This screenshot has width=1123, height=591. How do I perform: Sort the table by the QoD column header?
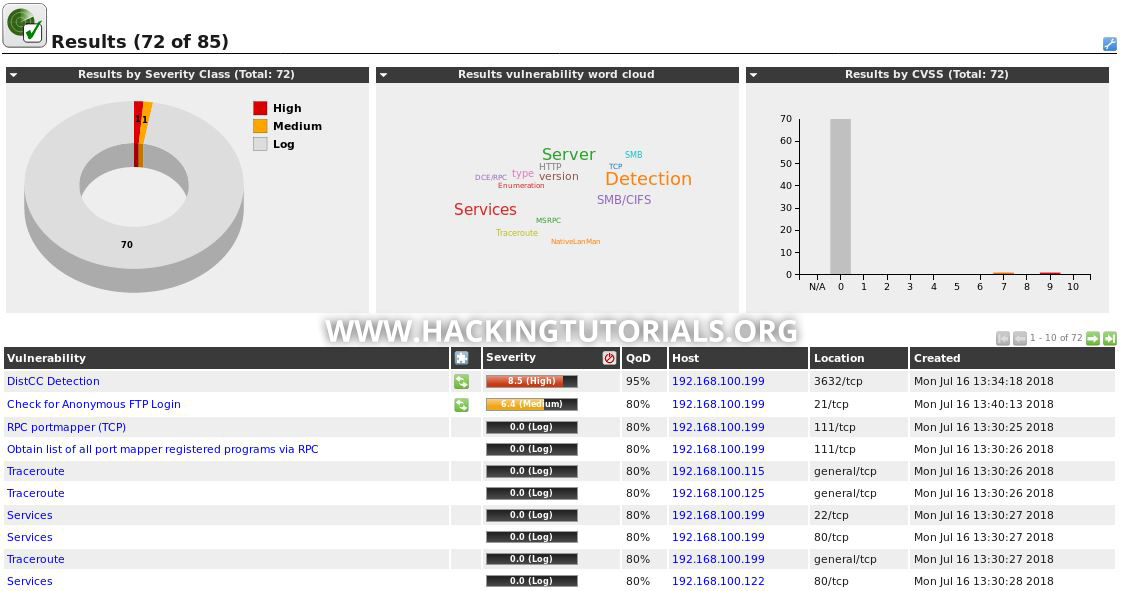tap(638, 358)
